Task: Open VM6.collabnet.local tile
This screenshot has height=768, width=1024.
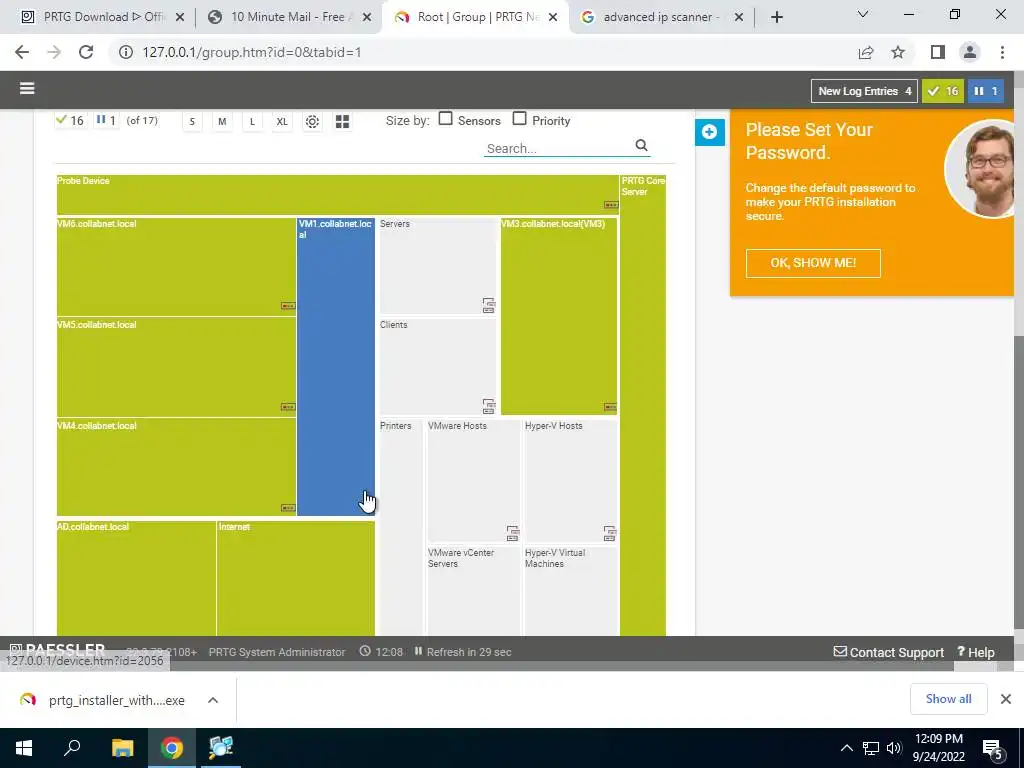Action: (176, 267)
